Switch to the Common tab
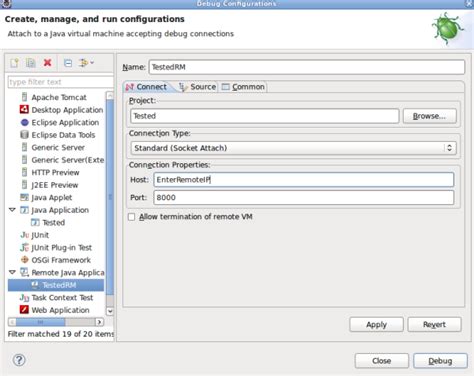The height and width of the screenshot is (376, 474). pos(244,87)
